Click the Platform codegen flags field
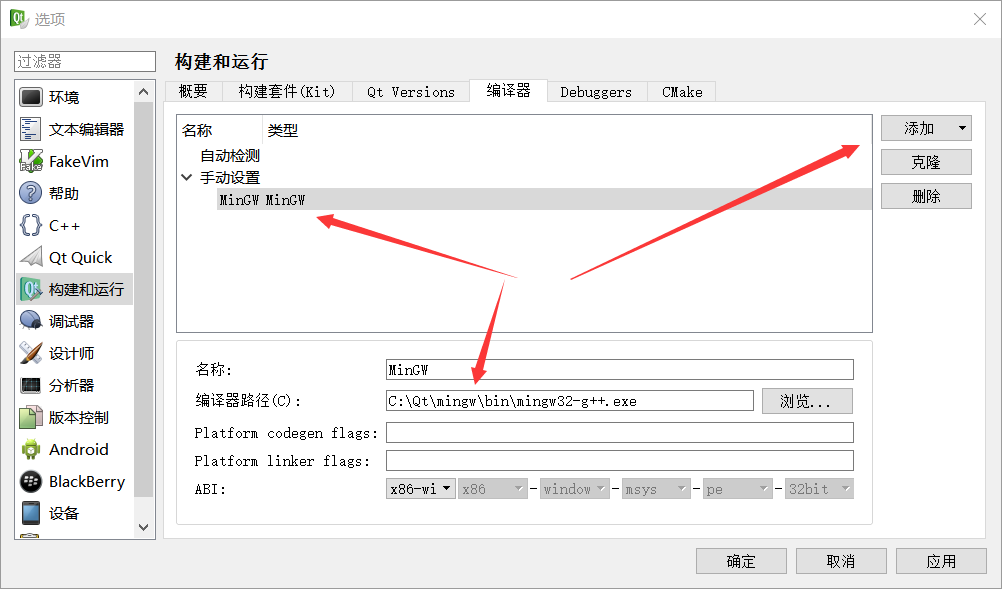Viewport: 1002px width, 589px height. pos(620,432)
